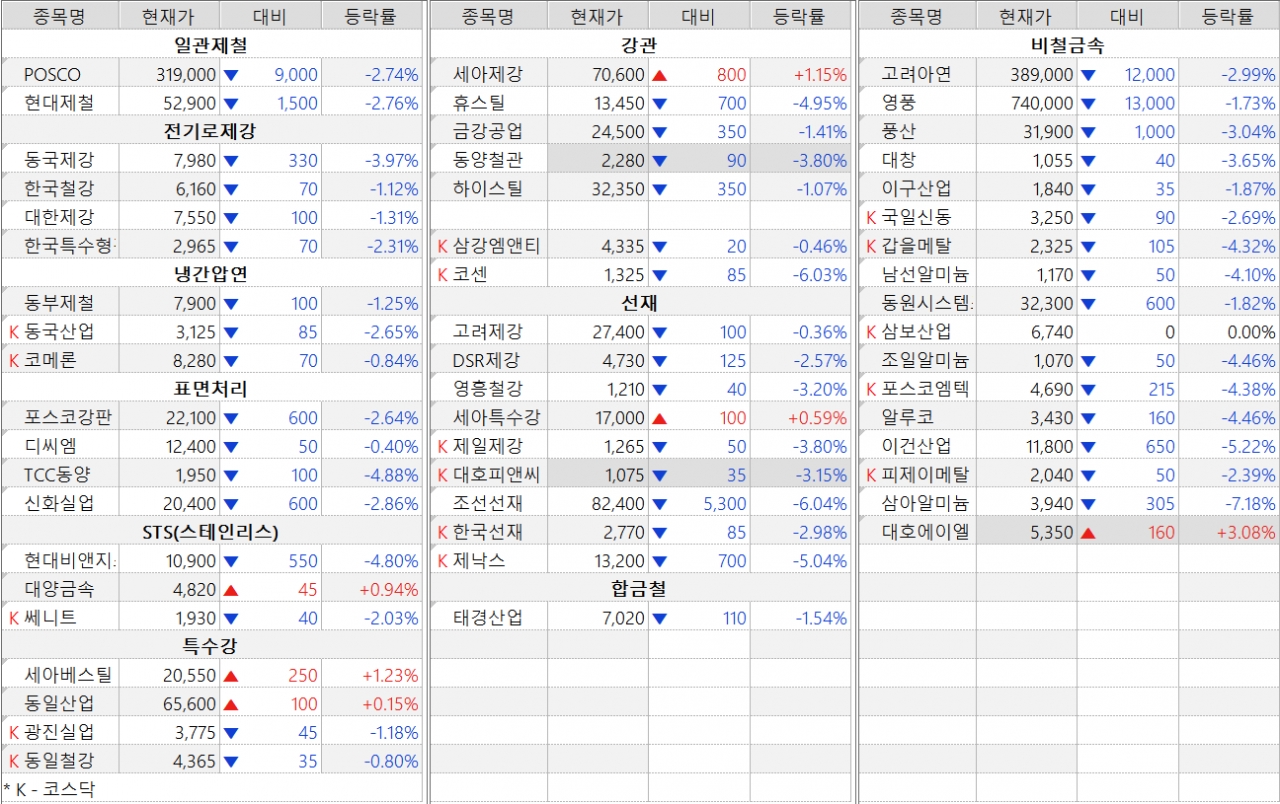Click 영풍 current price 740,000
This screenshot has height=804, width=1280.
[1042, 103]
